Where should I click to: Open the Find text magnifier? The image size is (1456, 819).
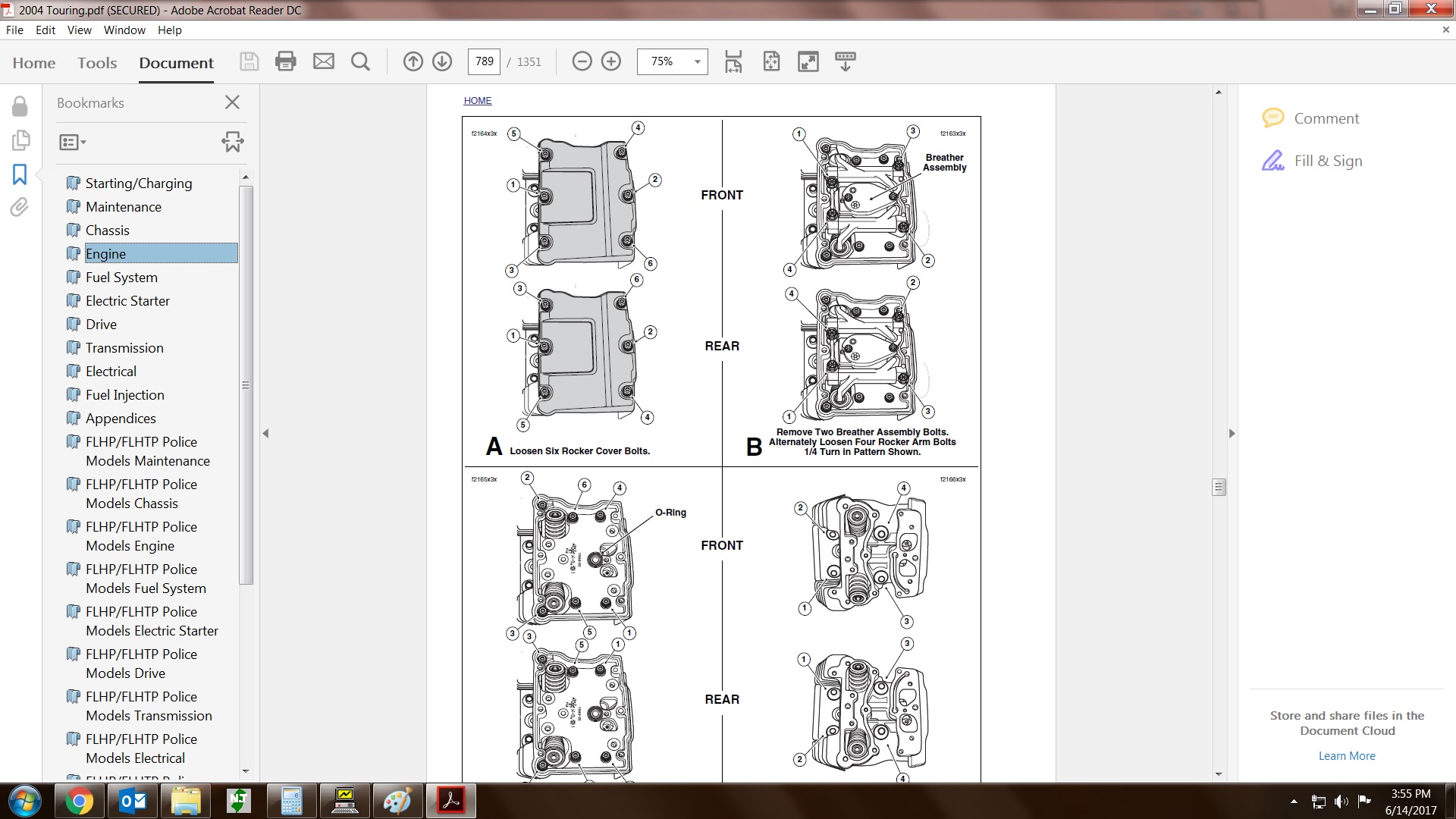tap(361, 61)
